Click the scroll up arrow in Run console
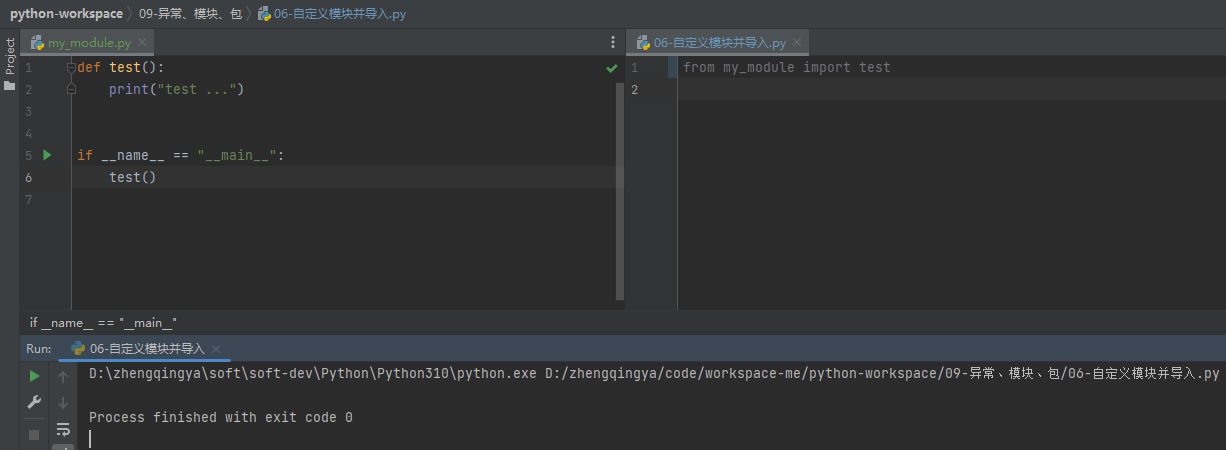1226x450 pixels. pyautogui.click(x=63, y=376)
